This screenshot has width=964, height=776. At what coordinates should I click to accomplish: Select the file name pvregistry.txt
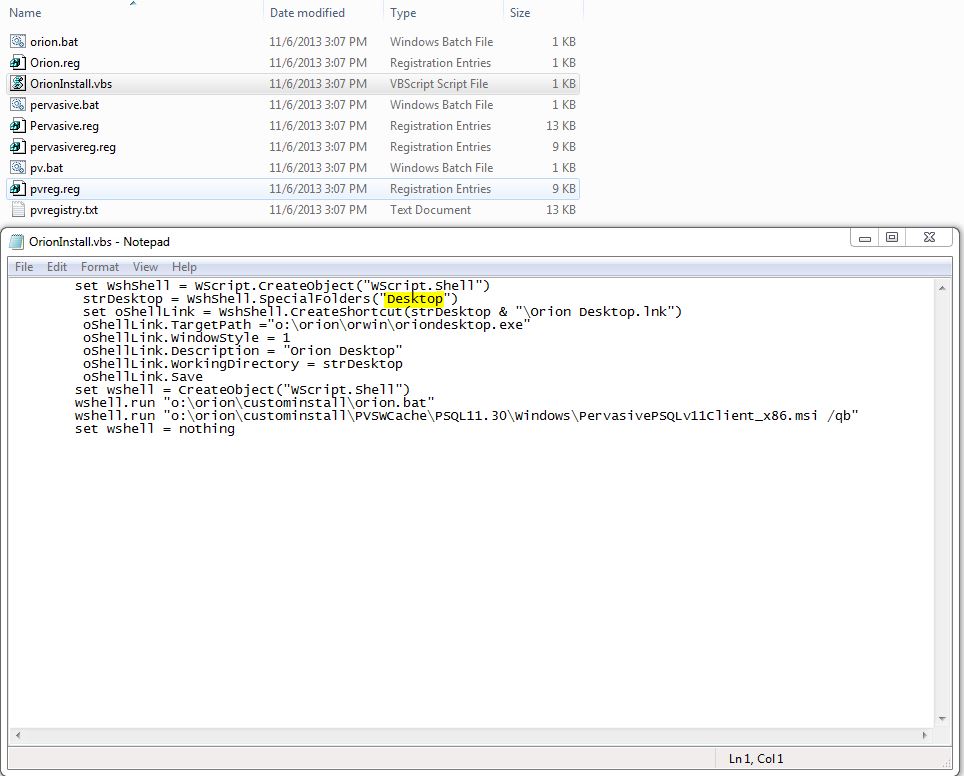tap(64, 210)
